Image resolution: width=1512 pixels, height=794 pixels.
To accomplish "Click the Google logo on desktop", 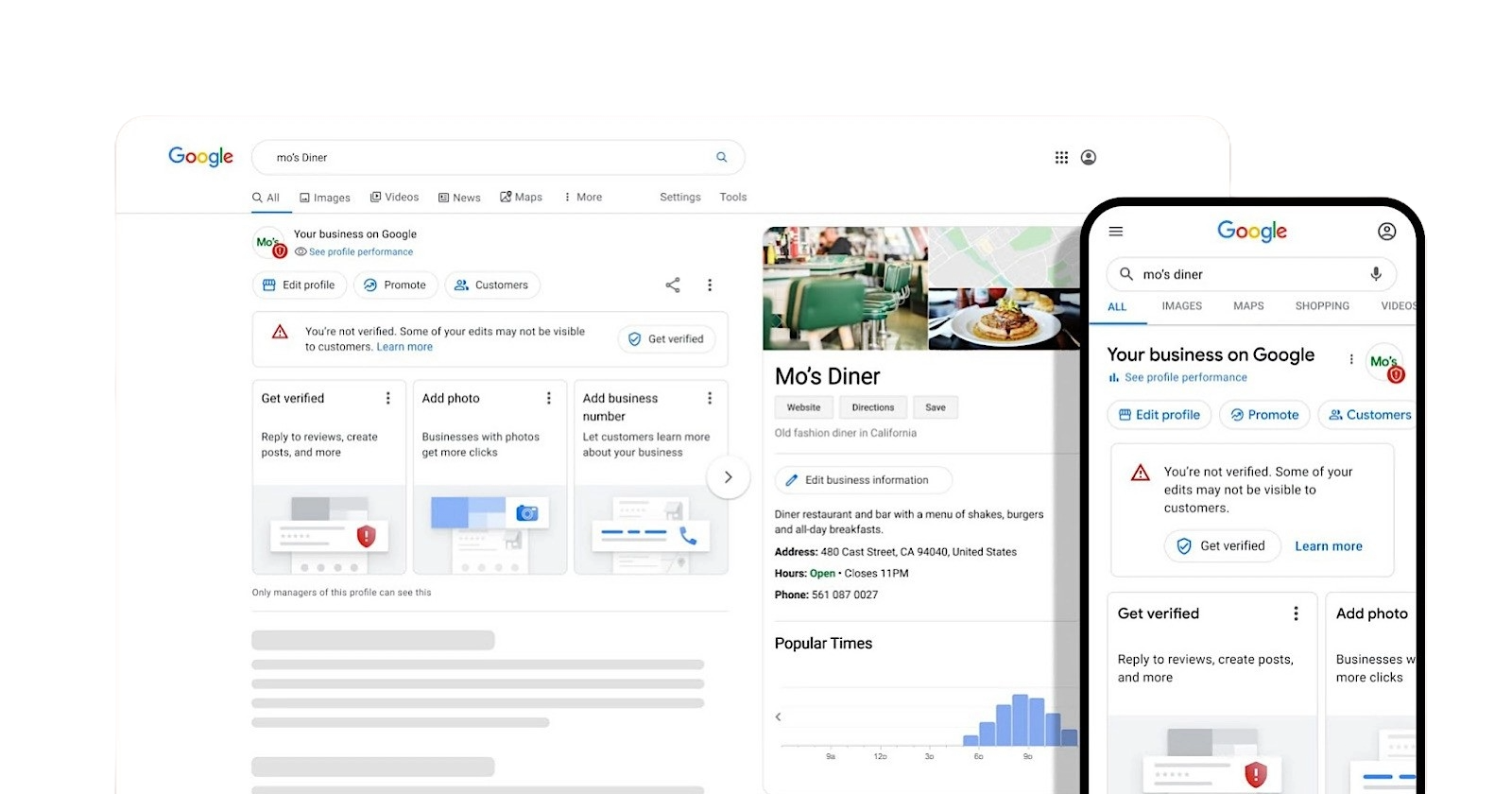I will point(200,157).
